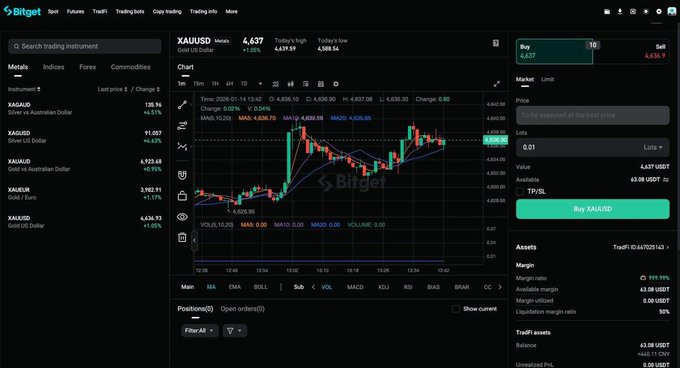Open the chart indicators icon
Screen dimensions: 680x368
pos(275,84)
